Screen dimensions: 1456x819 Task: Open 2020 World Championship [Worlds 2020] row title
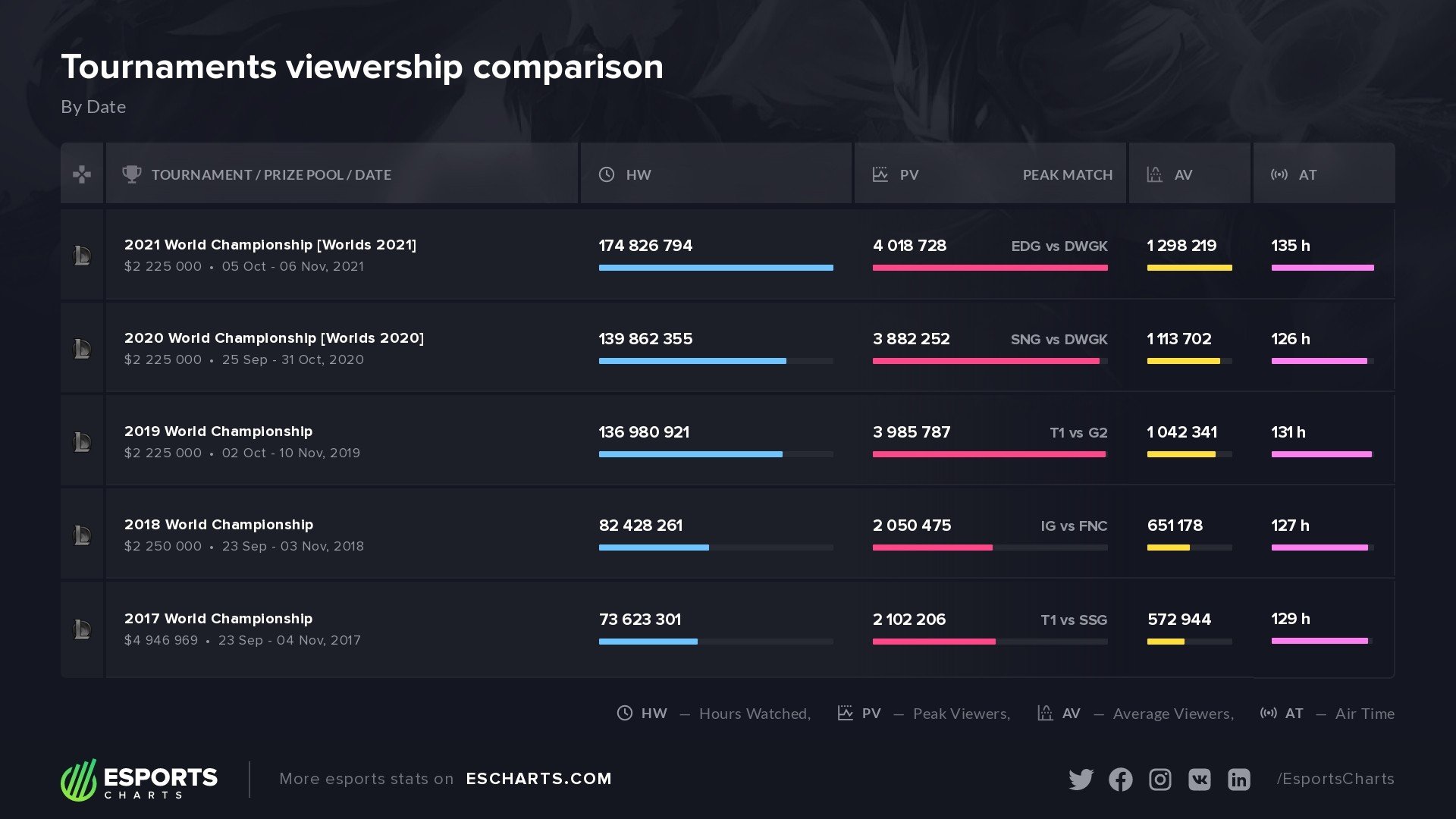point(274,338)
